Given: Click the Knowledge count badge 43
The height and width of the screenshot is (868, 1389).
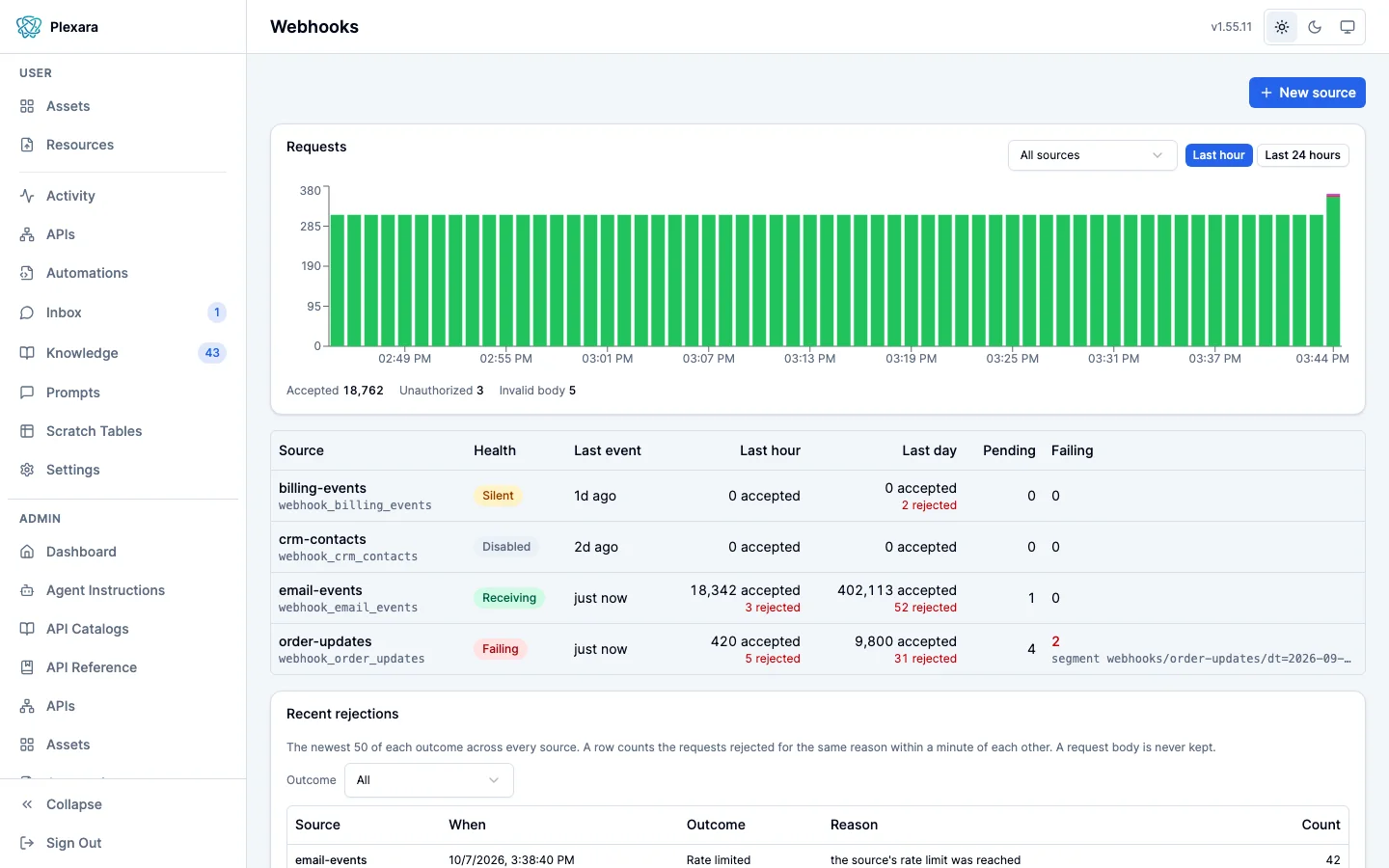Looking at the screenshot, I should pyautogui.click(x=212, y=353).
